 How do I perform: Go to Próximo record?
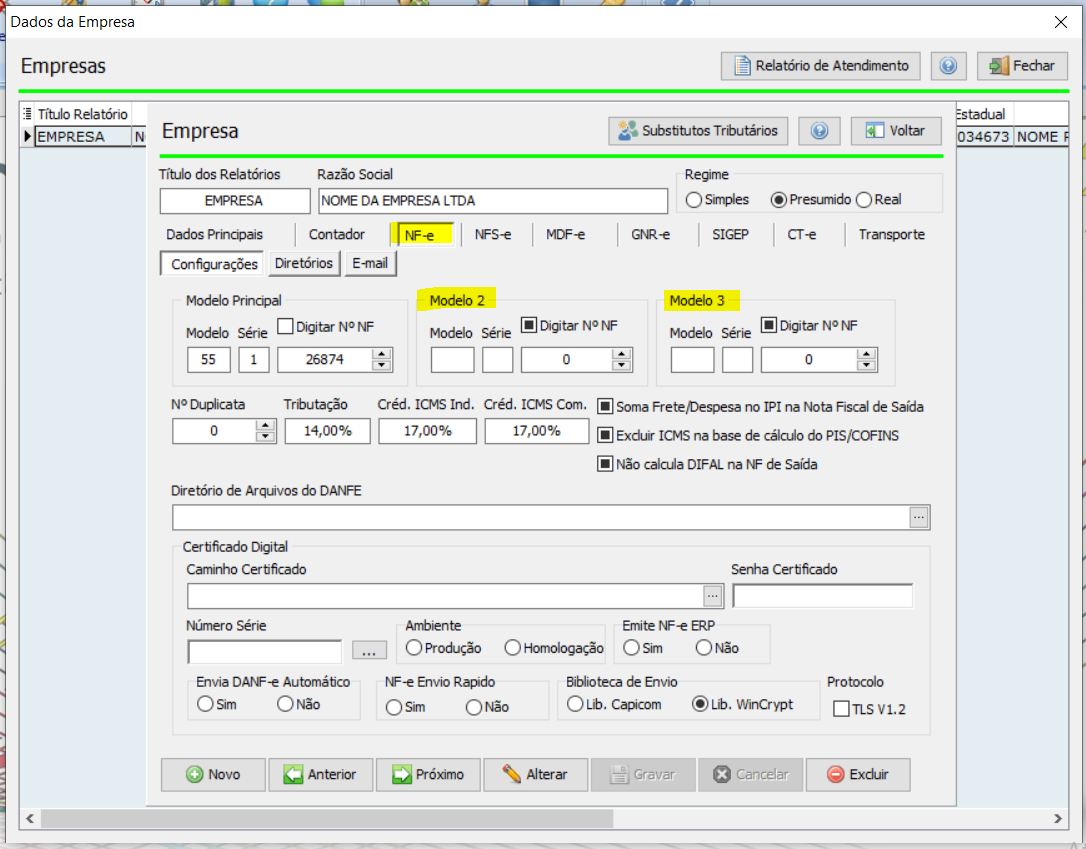[x=427, y=774]
